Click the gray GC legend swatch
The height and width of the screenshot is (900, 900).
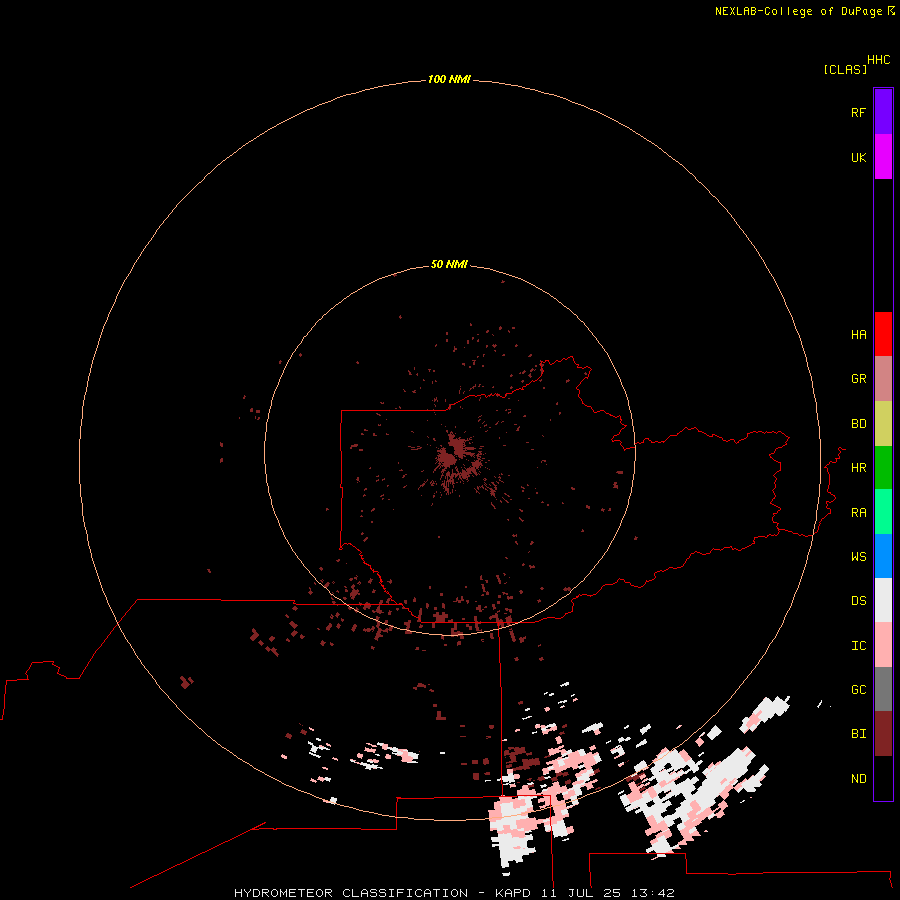pos(883,689)
